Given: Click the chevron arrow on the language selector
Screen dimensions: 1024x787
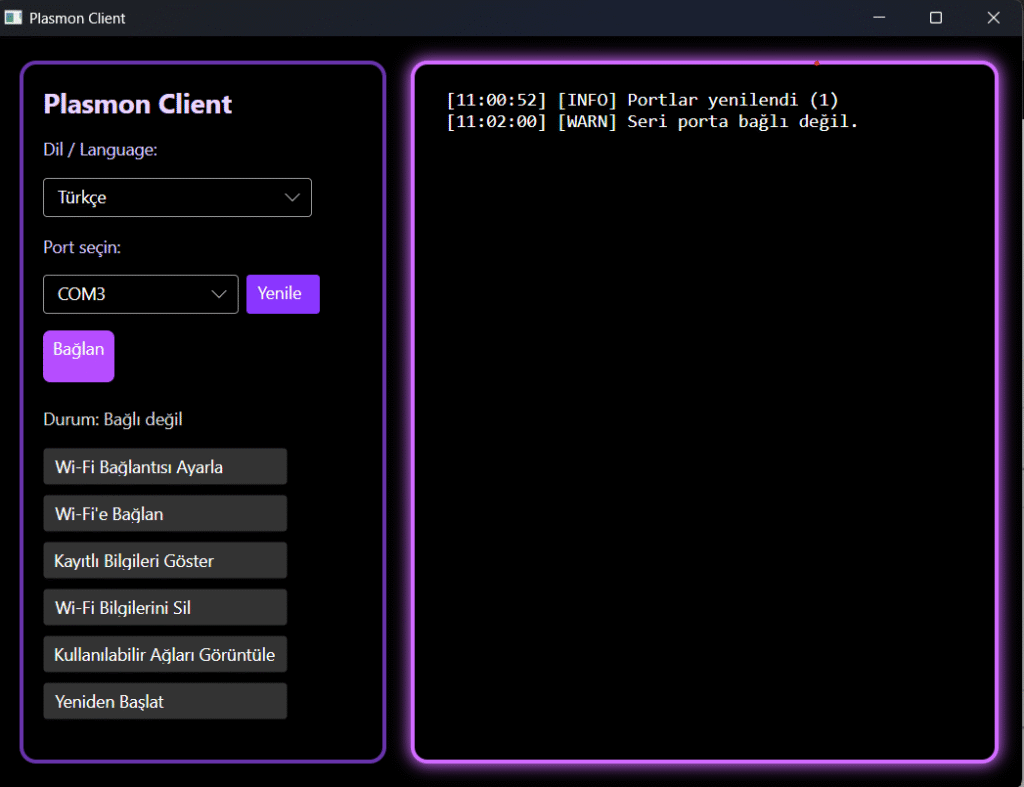Looking at the screenshot, I should 293,197.
